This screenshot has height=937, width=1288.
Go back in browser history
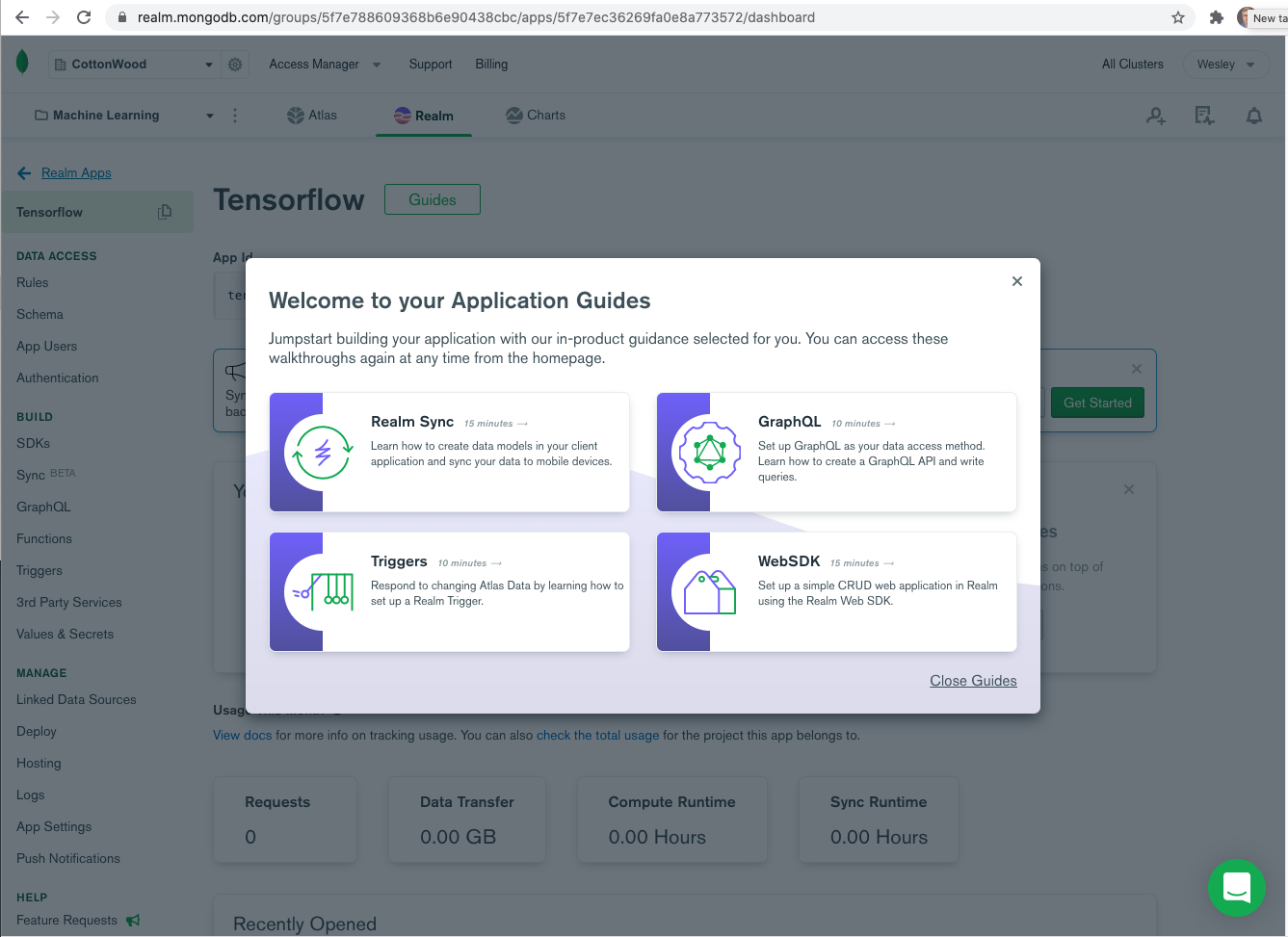22,17
